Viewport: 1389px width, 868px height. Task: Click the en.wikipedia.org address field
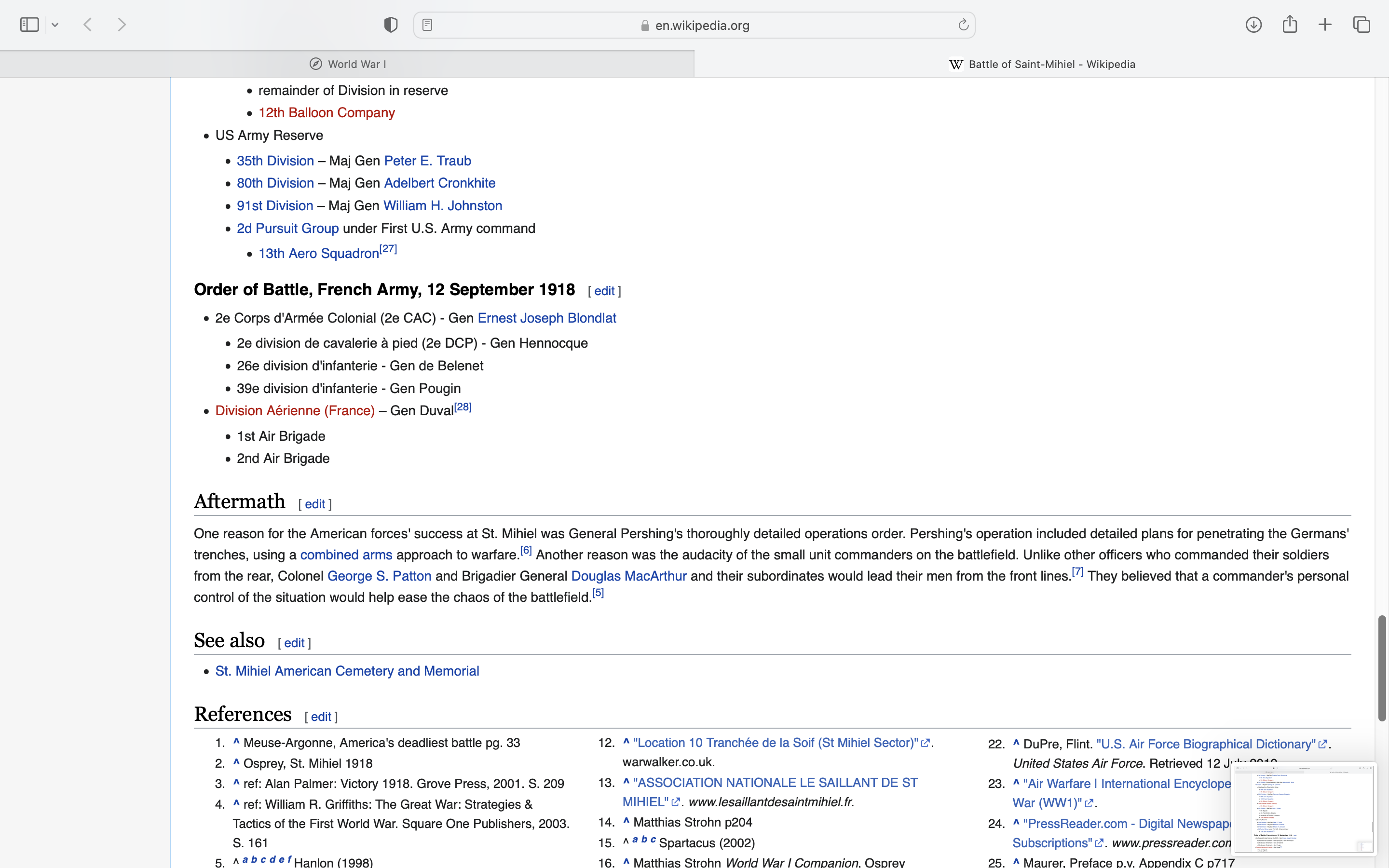[701, 25]
